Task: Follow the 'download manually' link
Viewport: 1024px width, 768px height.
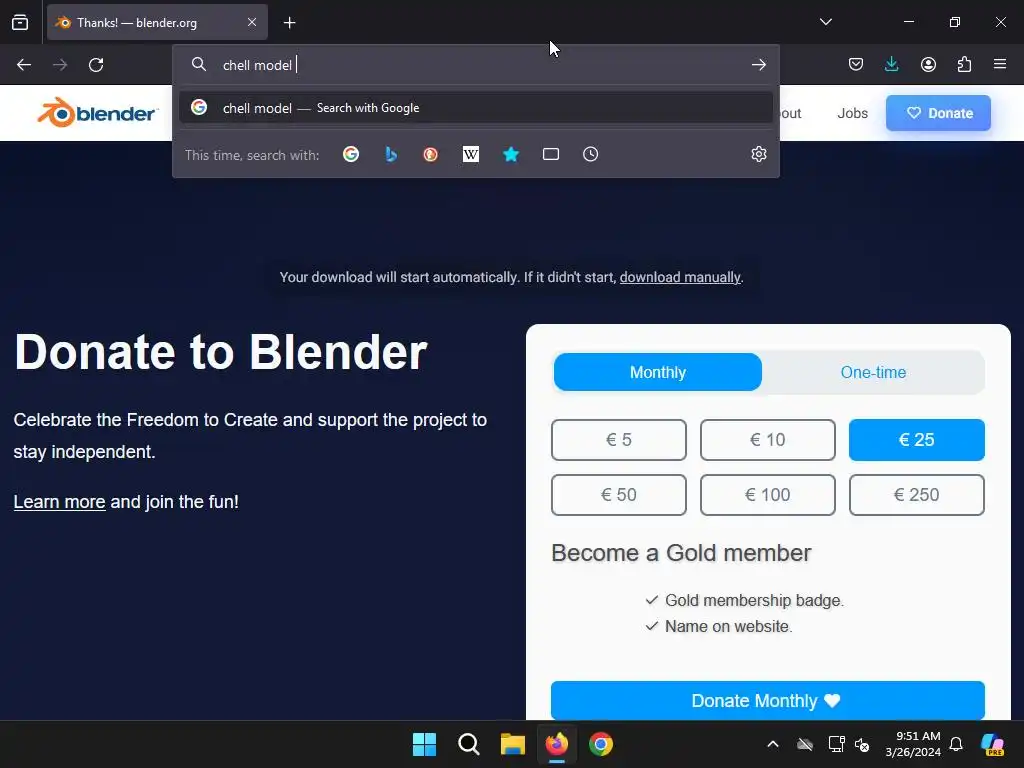Action: 680,278
